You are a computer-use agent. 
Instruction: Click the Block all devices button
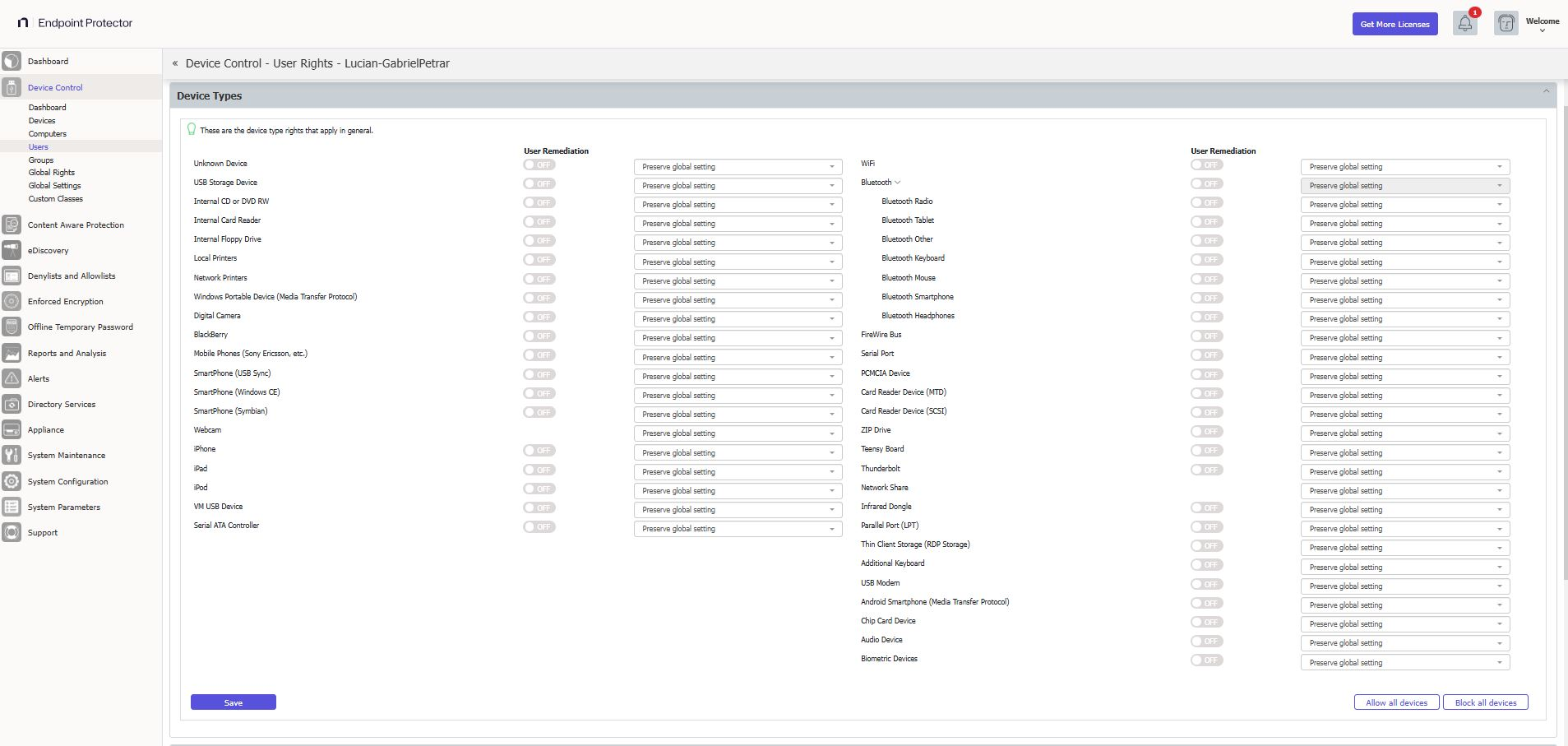point(1486,702)
